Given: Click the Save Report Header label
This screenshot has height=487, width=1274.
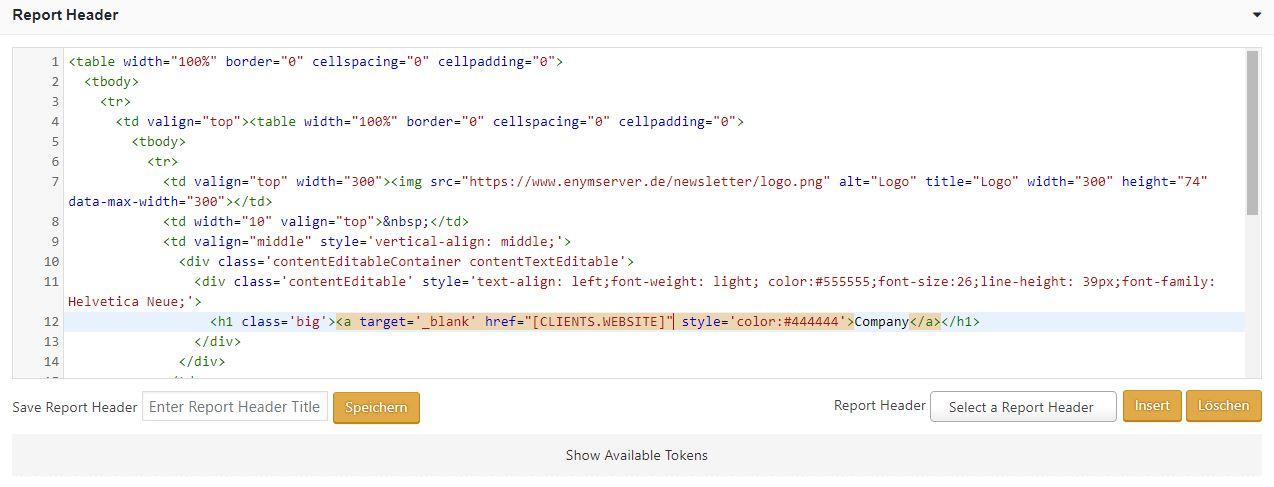Looking at the screenshot, I should tap(75, 407).
